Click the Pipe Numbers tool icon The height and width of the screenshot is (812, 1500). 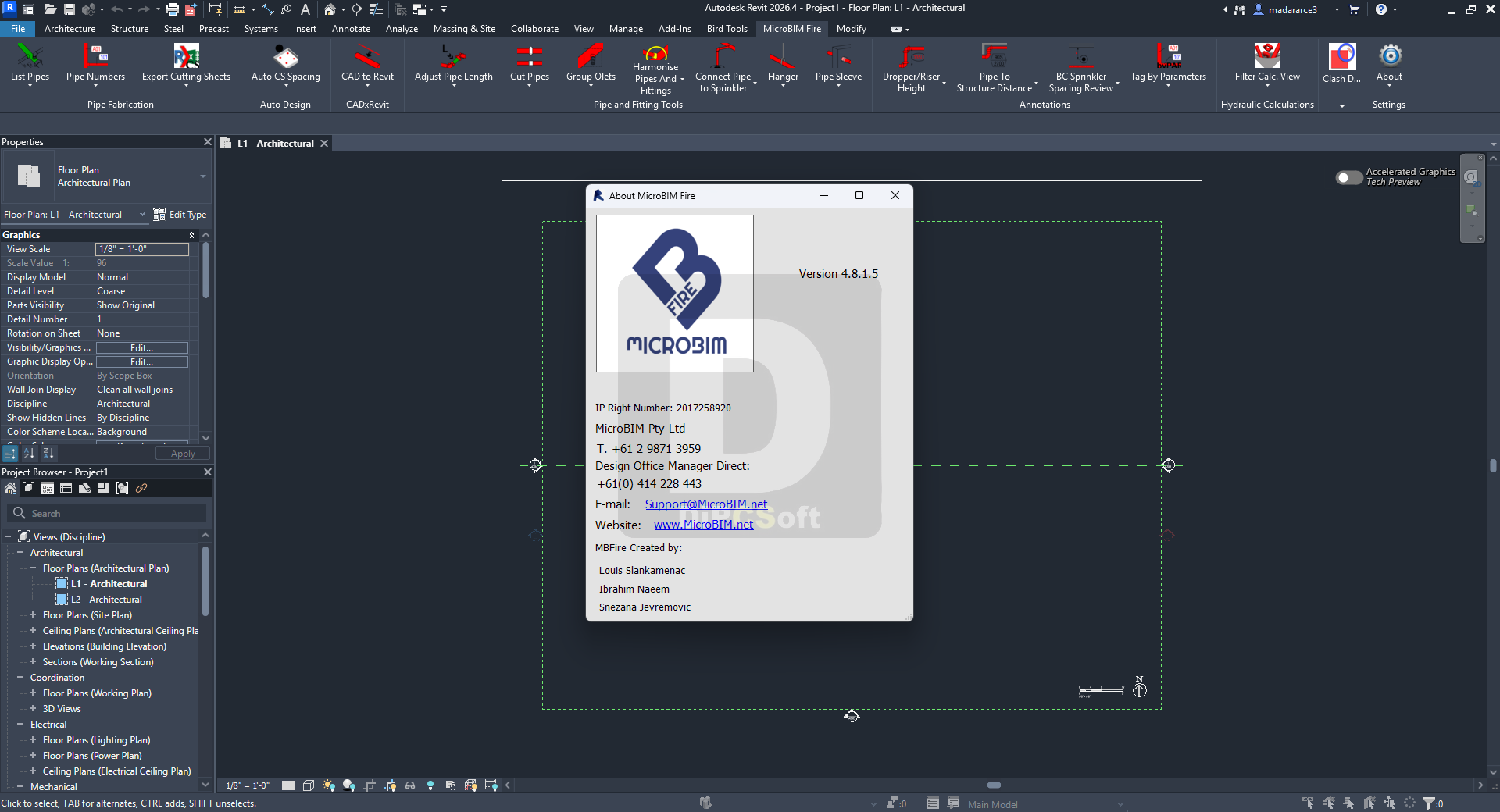coord(95,56)
